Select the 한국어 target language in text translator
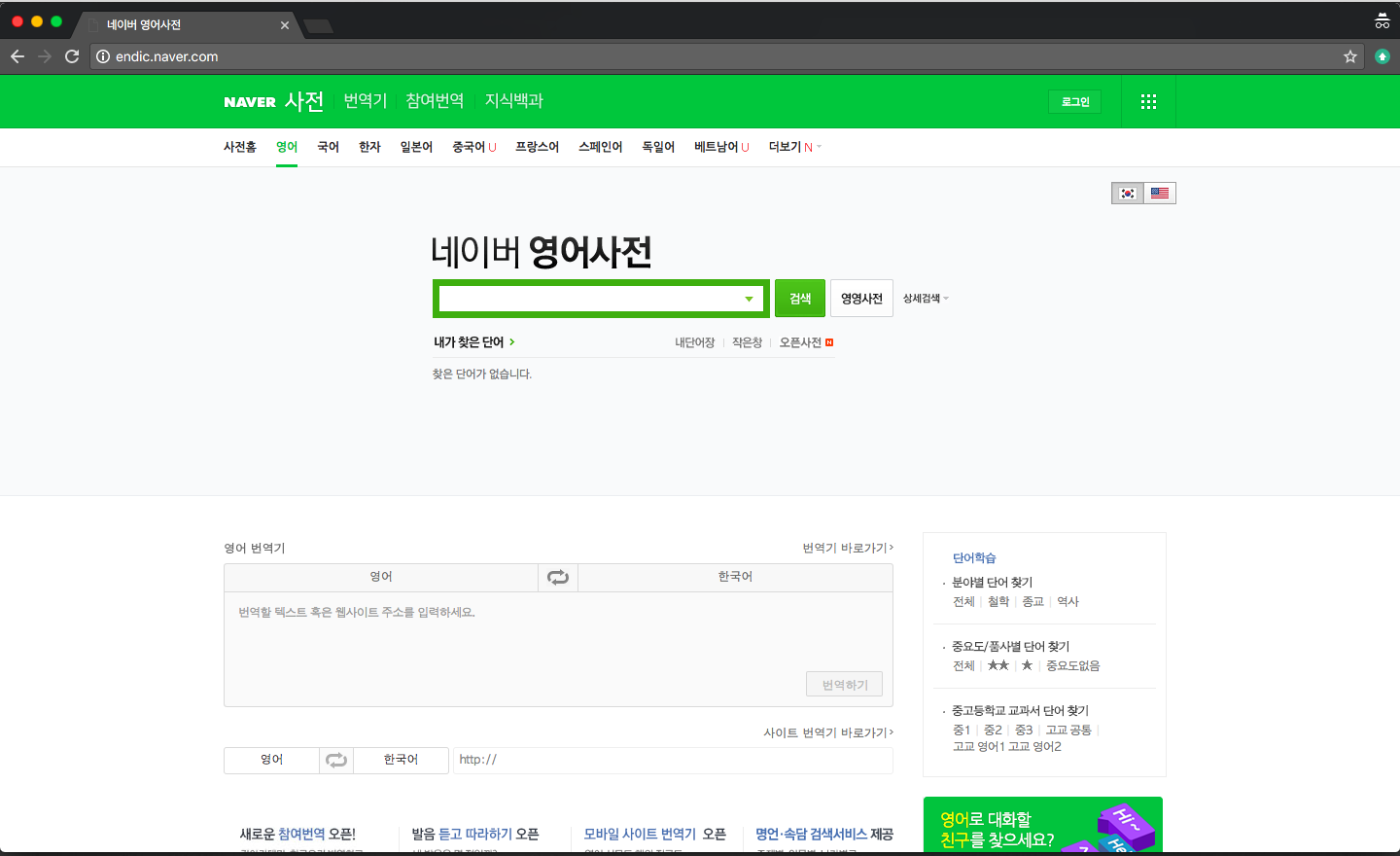The image size is (1400, 856). click(x=735, y=577)
